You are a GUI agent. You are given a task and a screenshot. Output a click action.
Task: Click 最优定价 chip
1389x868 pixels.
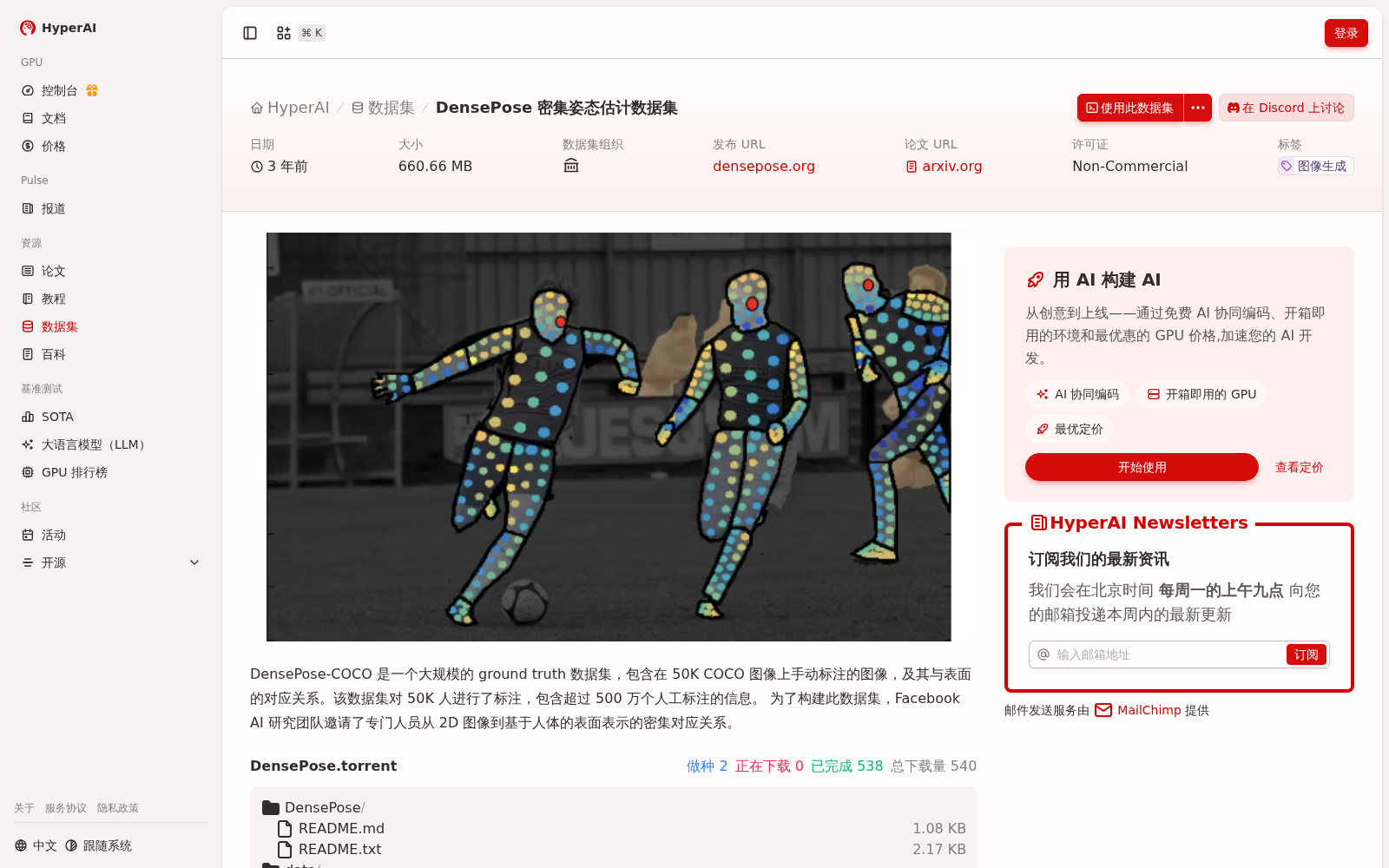tap(1070, 429)
